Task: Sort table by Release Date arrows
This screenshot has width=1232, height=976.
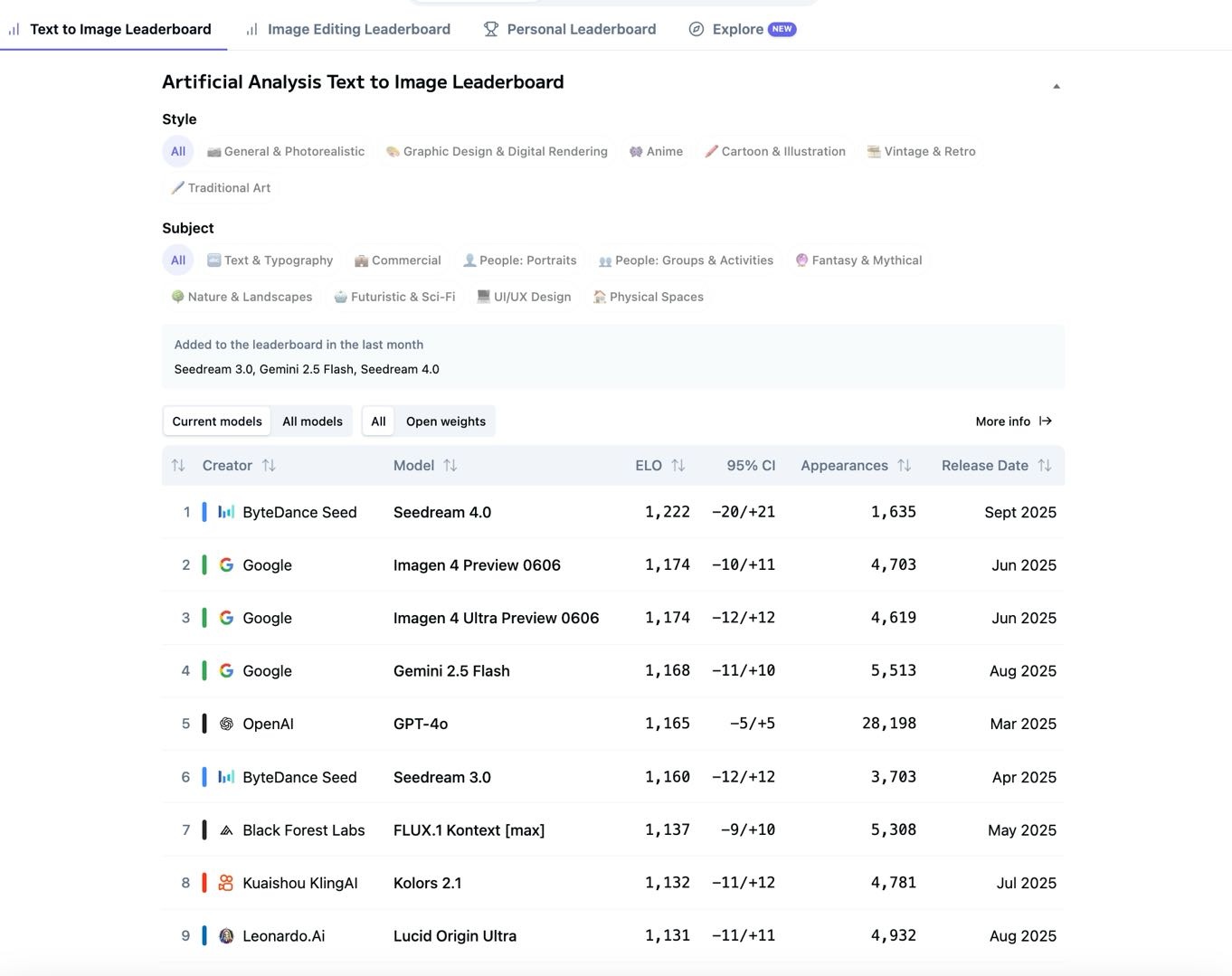Action: 1045,466
